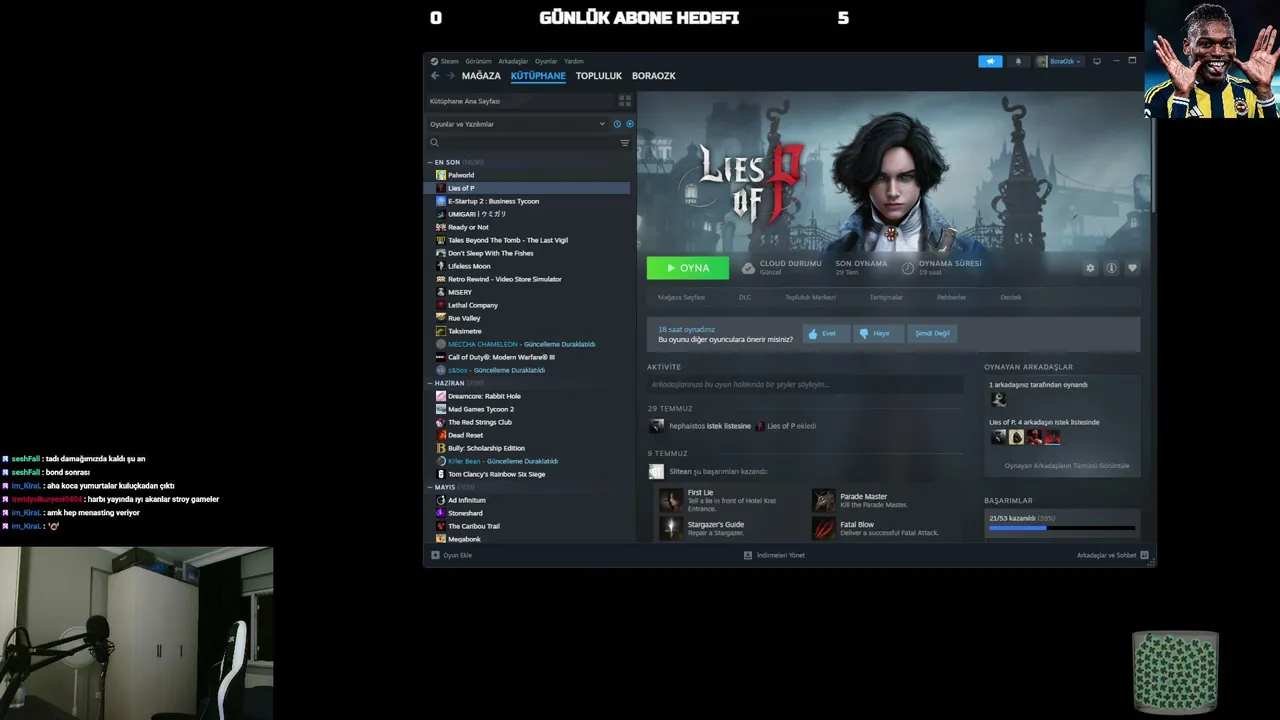Image resolution: width=1280 pixels, height=720 pixels.
Task: Collapse the EN SON section
Action: (x=430, y=162)
